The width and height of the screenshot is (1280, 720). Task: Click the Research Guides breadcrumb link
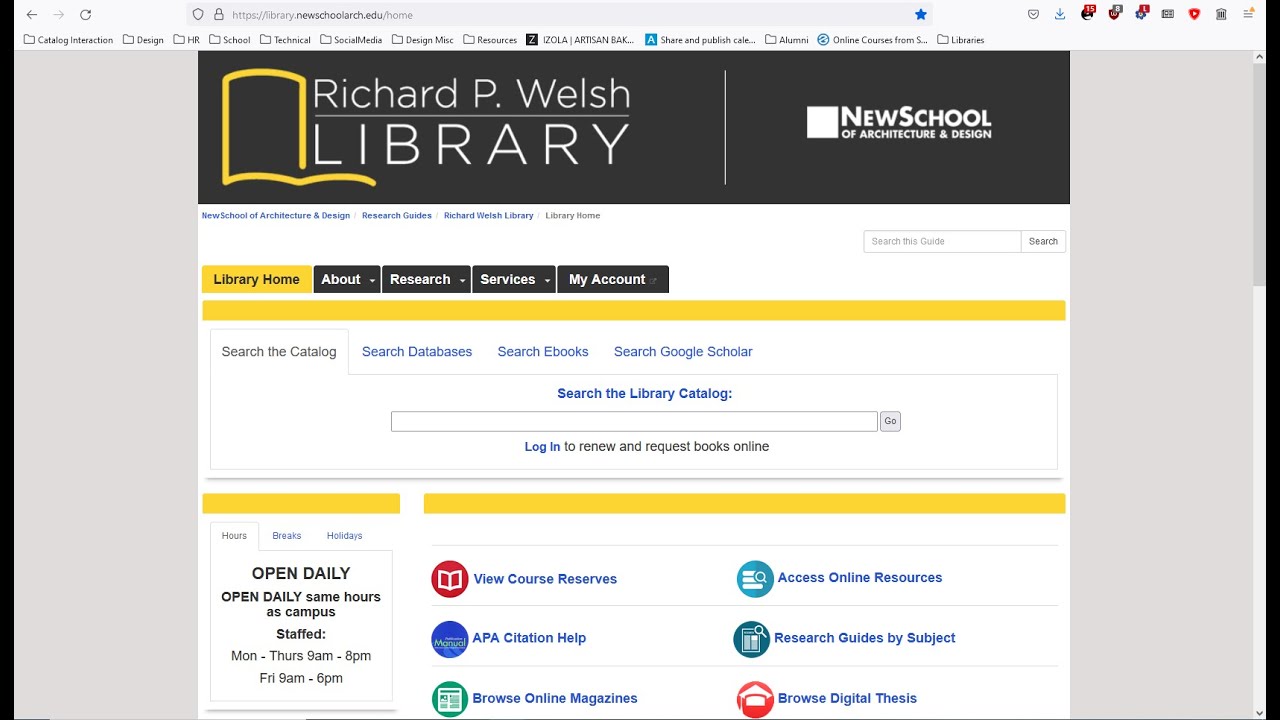pyautogui.click(x=397, y=216)
